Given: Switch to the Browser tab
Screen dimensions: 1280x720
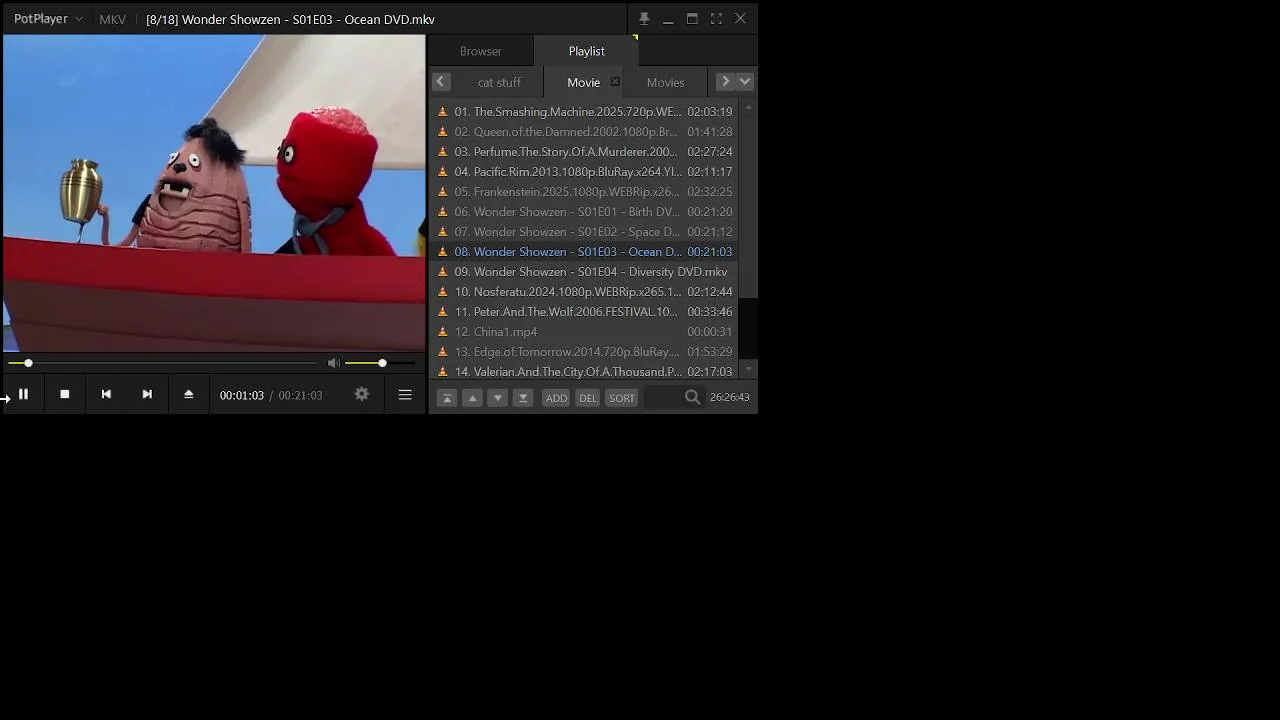Looking at the screenshot, I should pyautogui.click(x=481, y=51).
